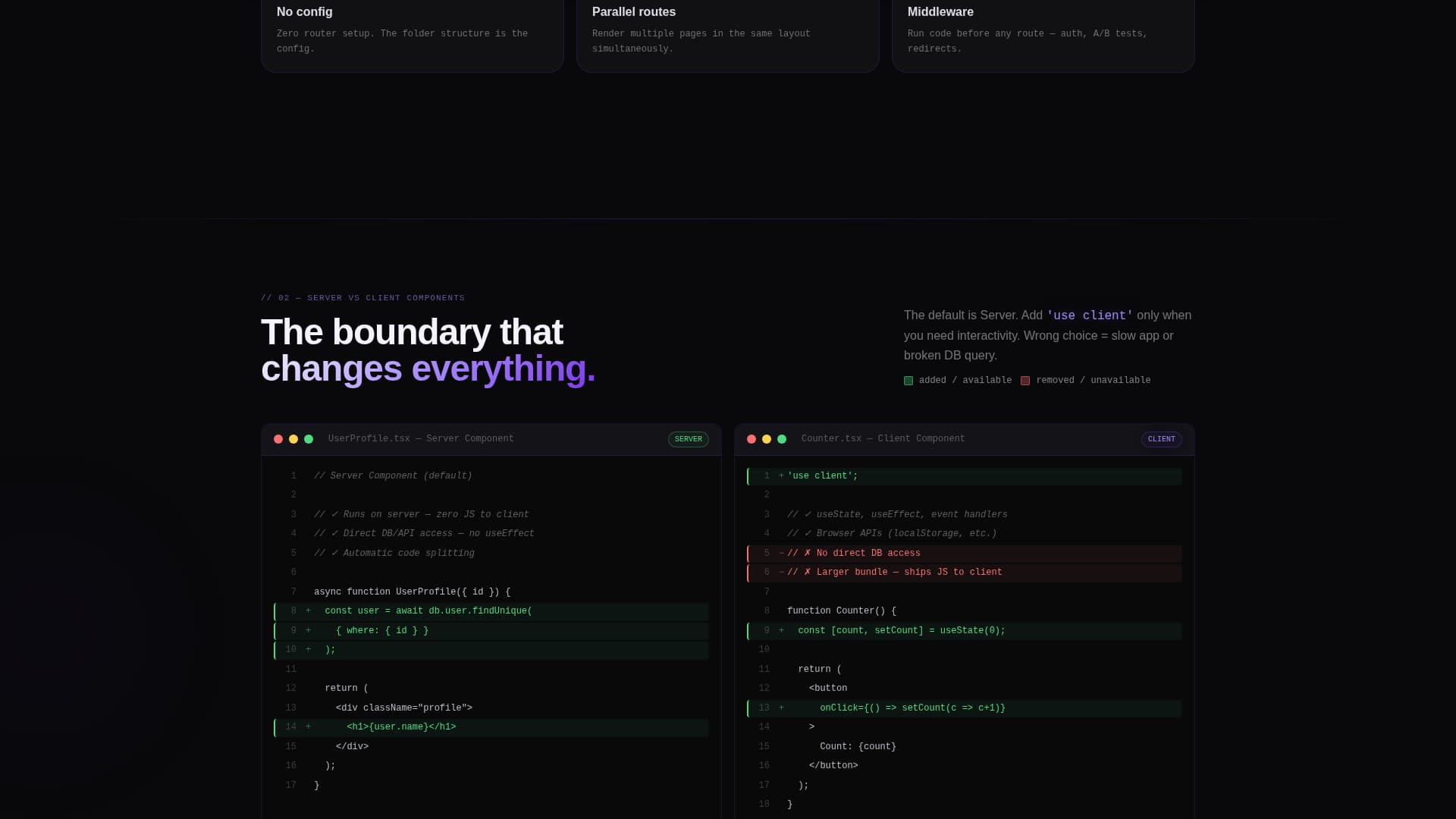Click the '{ where: { id } }' code line
Image resolution: width=1456 pixels, height=819 pixels.
(491, 631)
